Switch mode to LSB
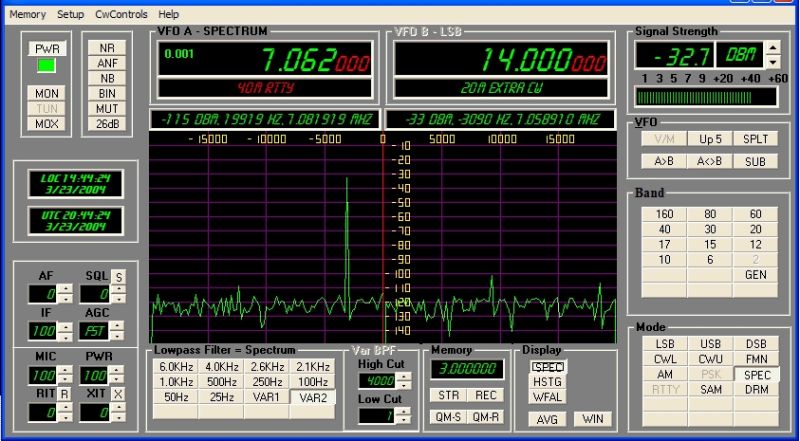Image resolution: width=800 pixels, height=441 pixels. point(665,344)
